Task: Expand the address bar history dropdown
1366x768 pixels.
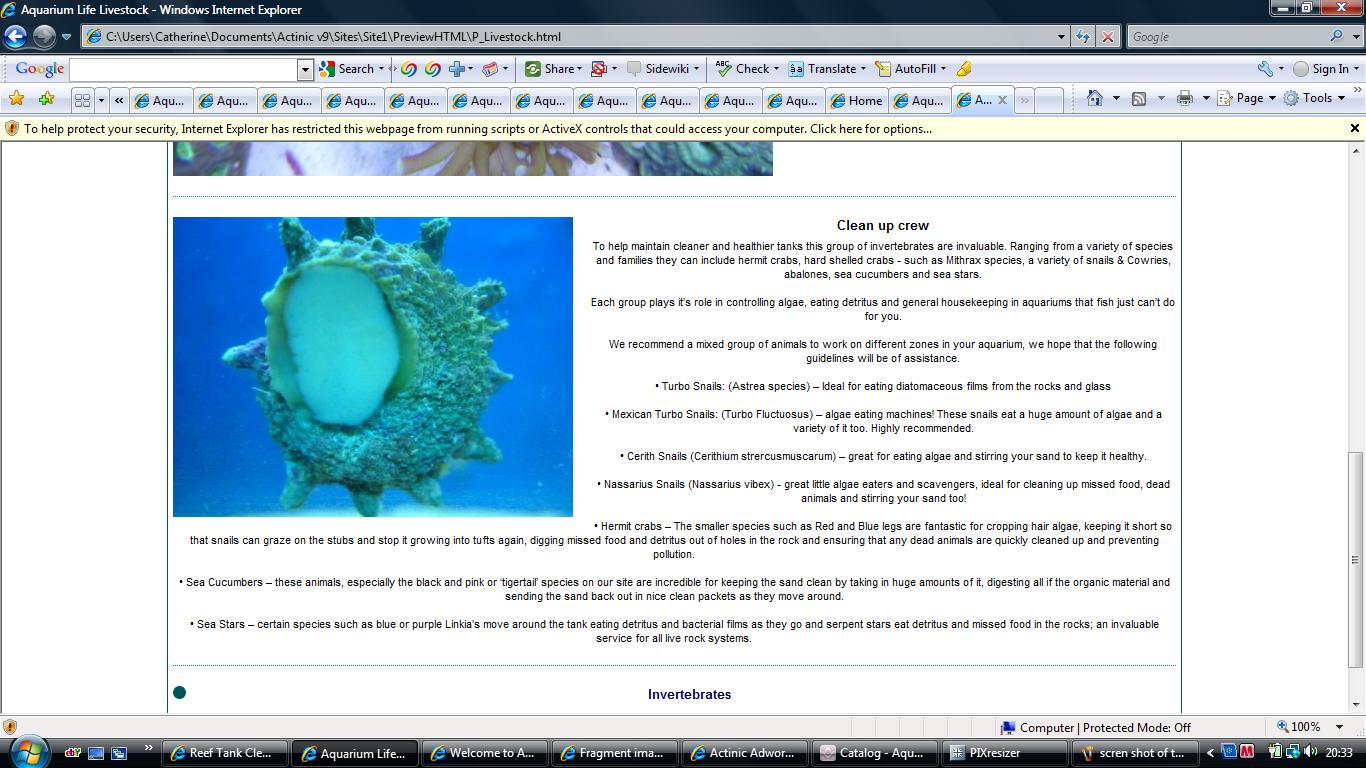Action: tap(1061, 37)
